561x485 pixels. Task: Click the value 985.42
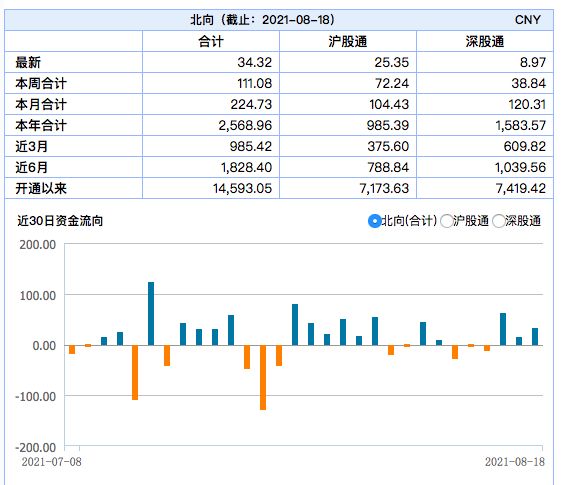click(251, 146)
